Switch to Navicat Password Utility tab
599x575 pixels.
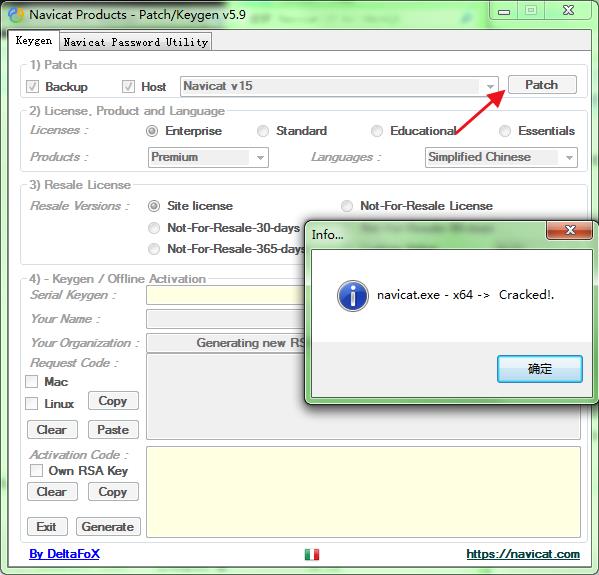[136, 42]
